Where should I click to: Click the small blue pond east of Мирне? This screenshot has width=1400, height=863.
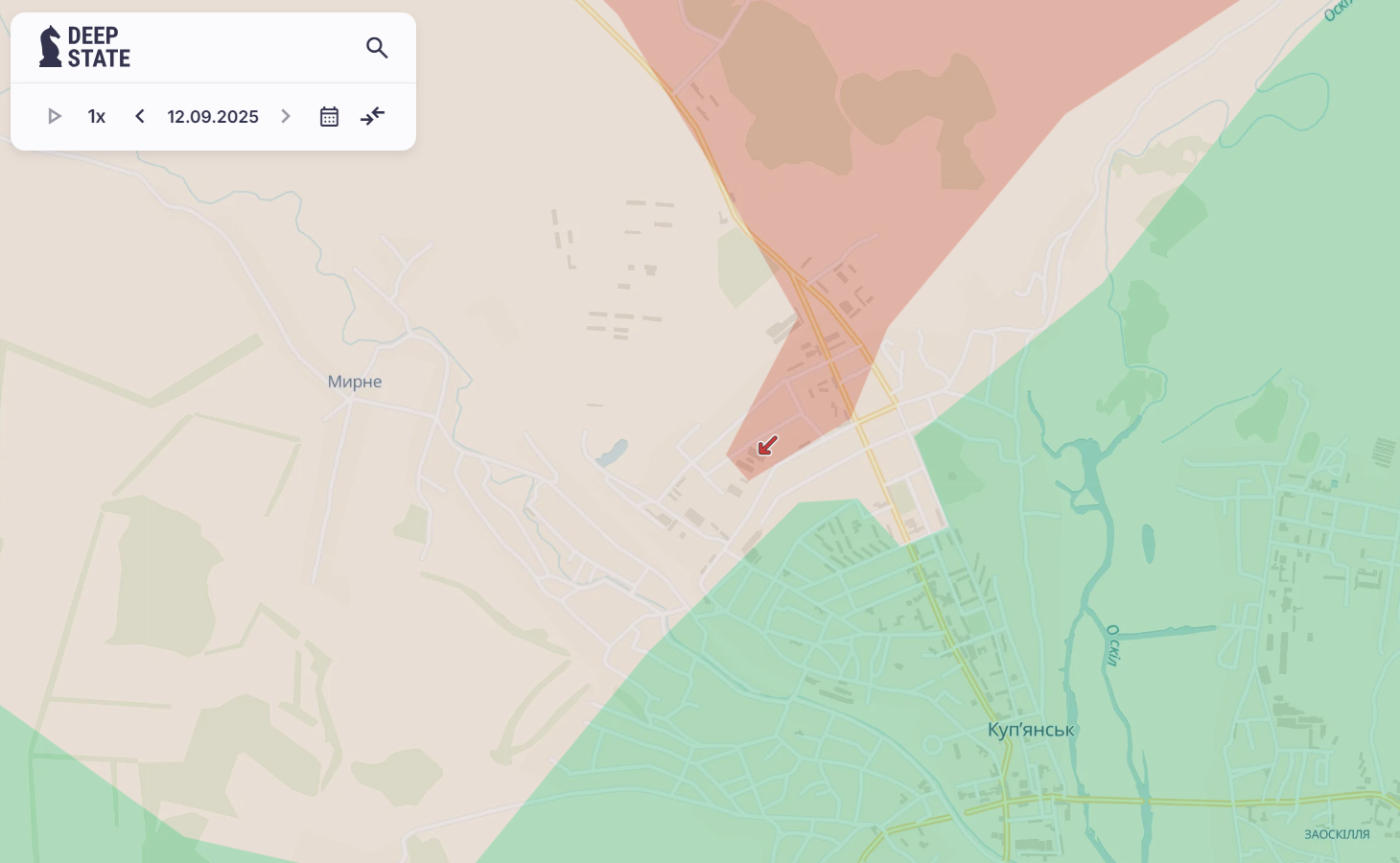(x=612, y=452)
